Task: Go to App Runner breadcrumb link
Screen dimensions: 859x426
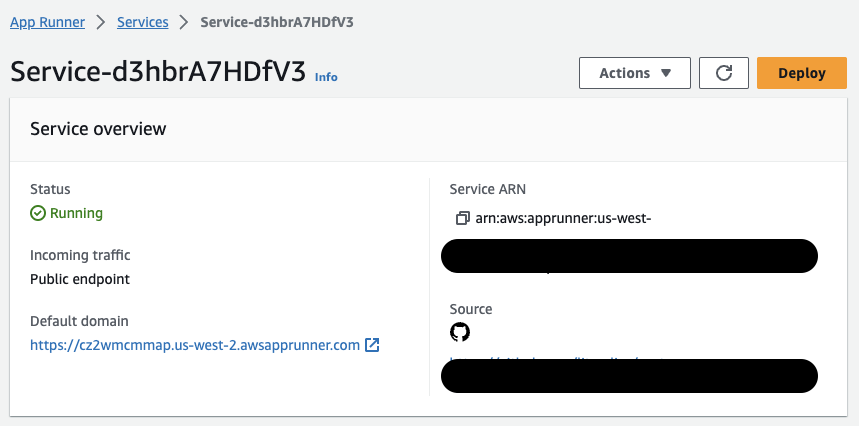Action: pos(48,22)
